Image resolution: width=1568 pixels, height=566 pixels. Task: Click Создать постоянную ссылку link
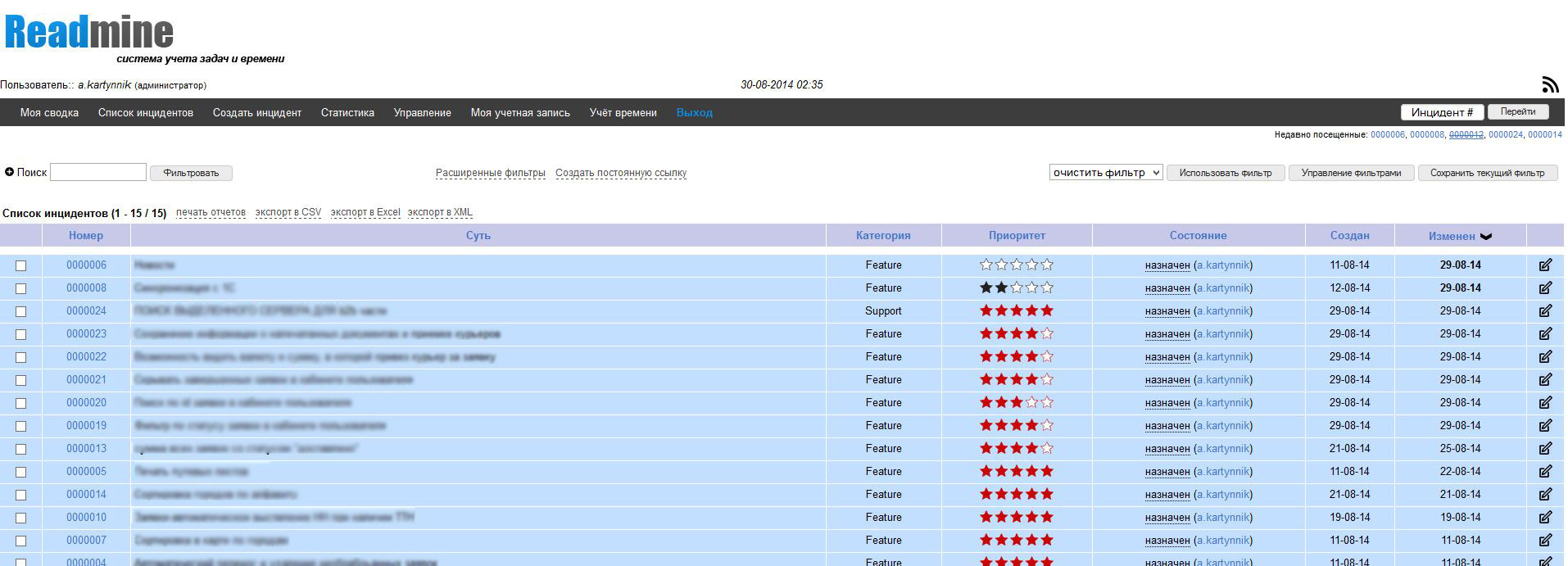pyautogui.click(x=621, y=173)
